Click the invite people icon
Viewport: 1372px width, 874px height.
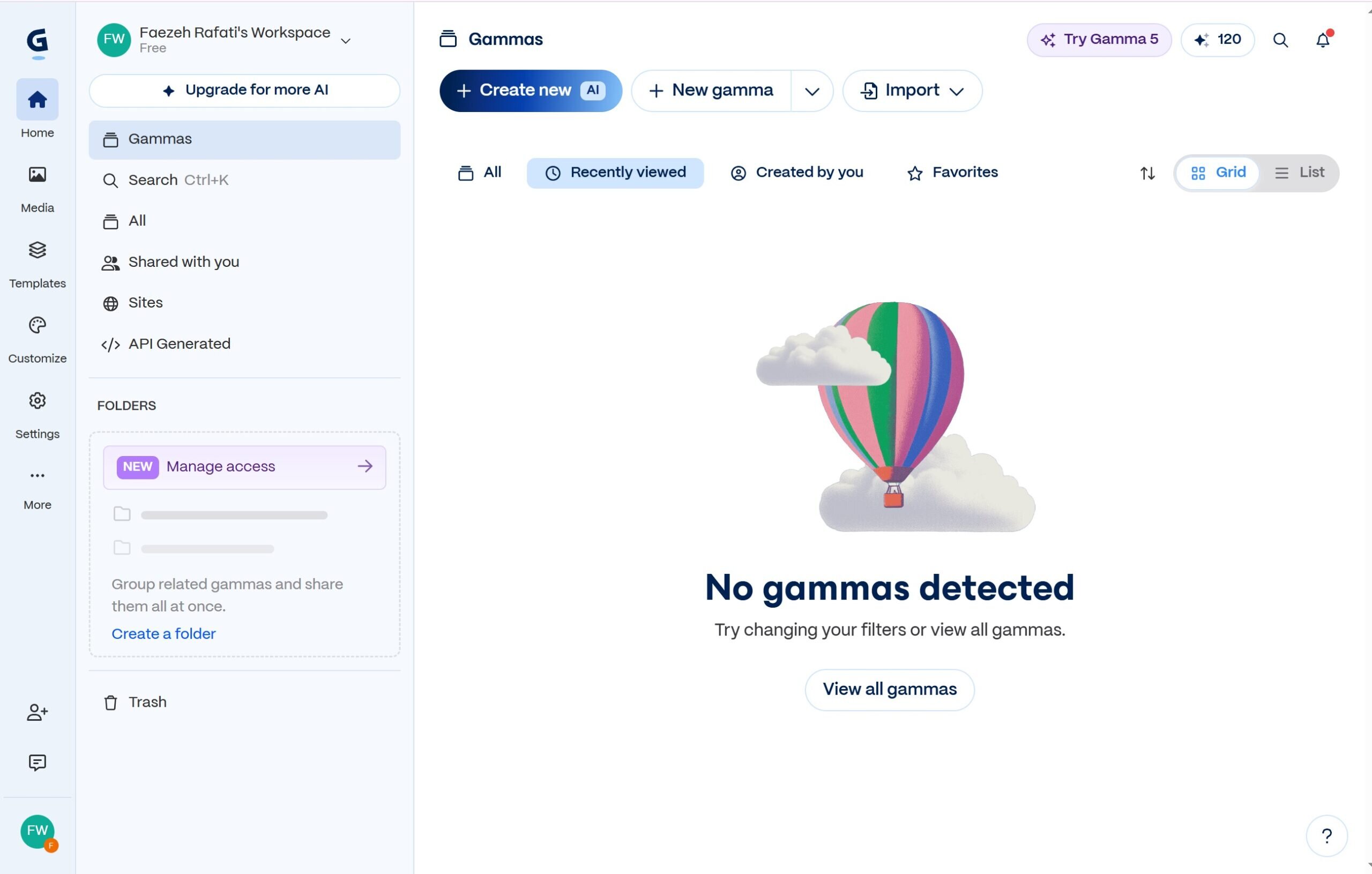click(x=37, y=712)
